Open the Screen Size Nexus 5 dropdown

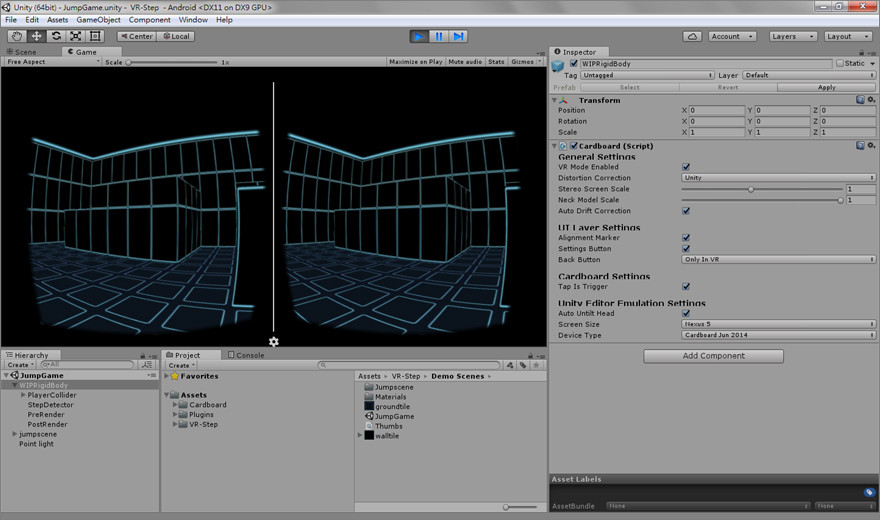tap(779, 324)
